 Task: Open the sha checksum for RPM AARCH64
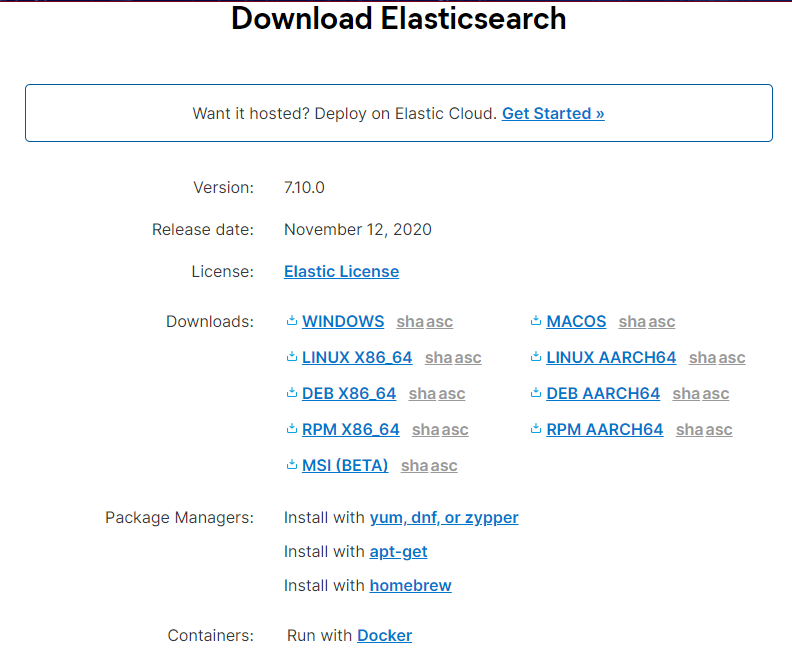(689, 430)
